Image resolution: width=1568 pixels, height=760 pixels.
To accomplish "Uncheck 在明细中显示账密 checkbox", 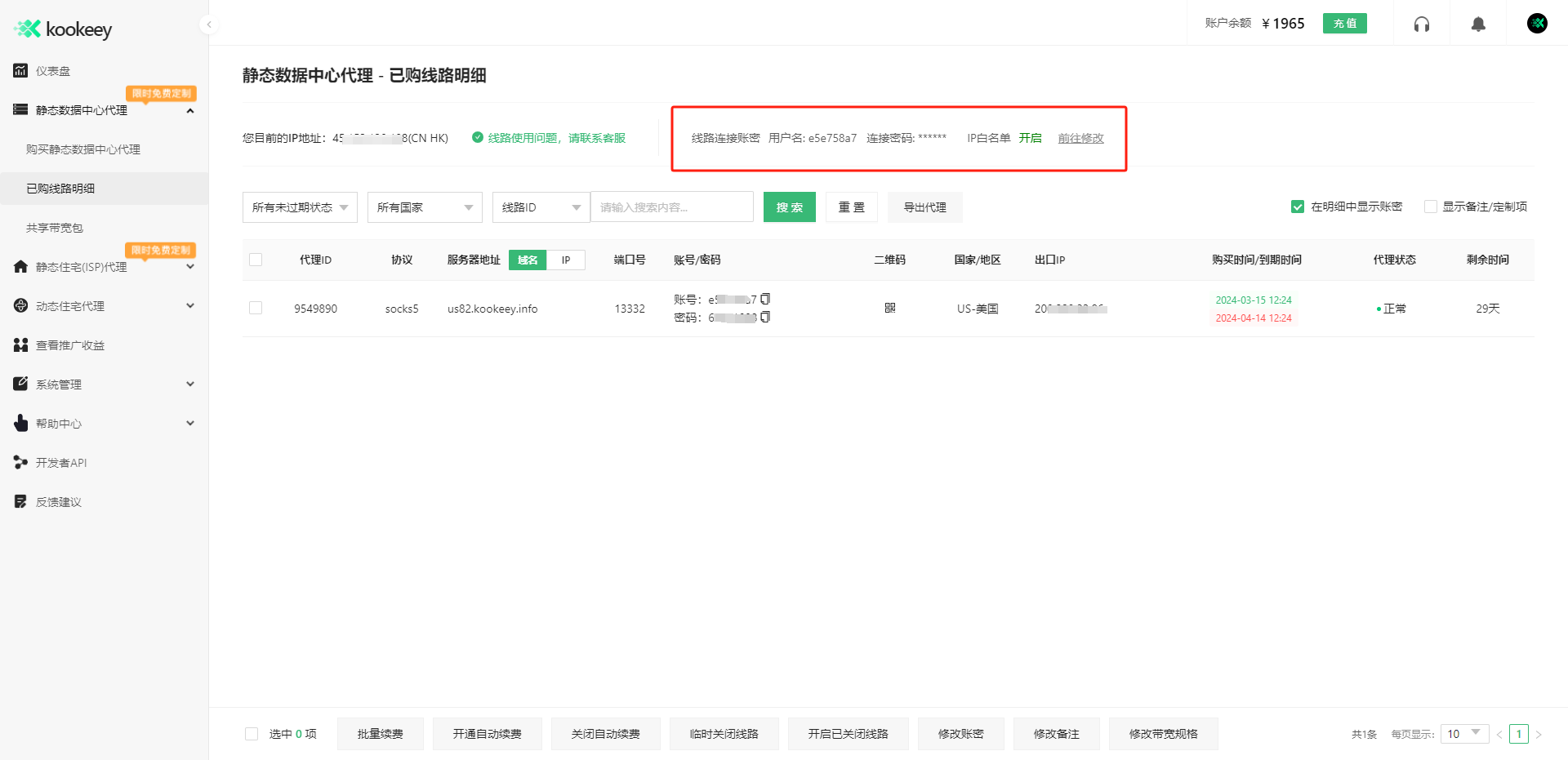I will [1297, 207].
